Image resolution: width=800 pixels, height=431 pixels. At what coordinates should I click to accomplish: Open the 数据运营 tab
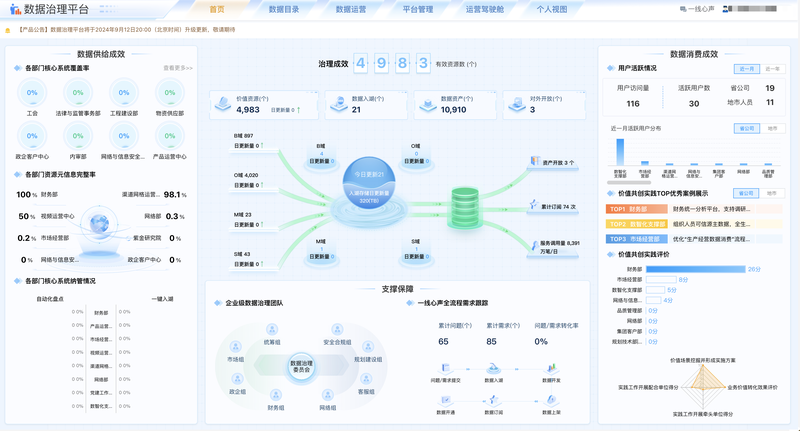(x=351, y=9)
